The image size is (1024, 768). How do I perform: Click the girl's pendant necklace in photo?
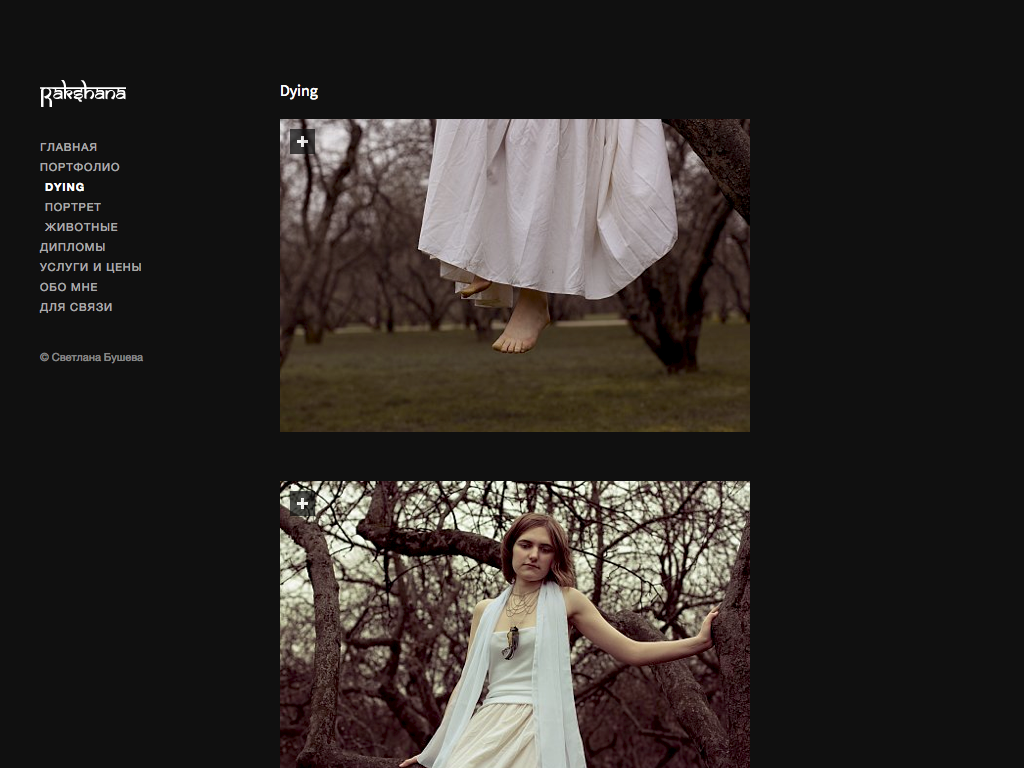pos(511,642)
